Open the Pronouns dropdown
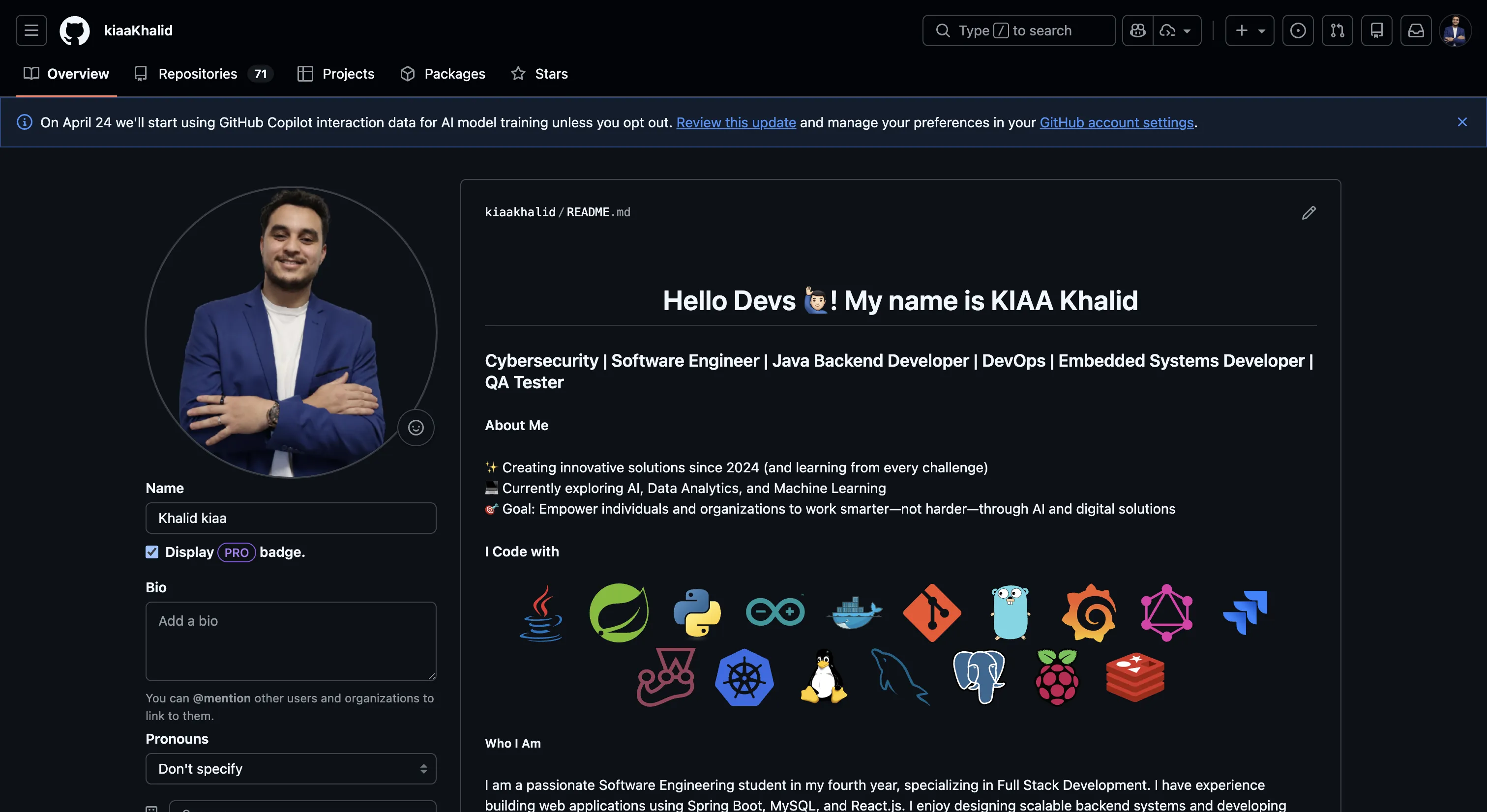Screen dimensions: 1487x812 tap(290, 769)
